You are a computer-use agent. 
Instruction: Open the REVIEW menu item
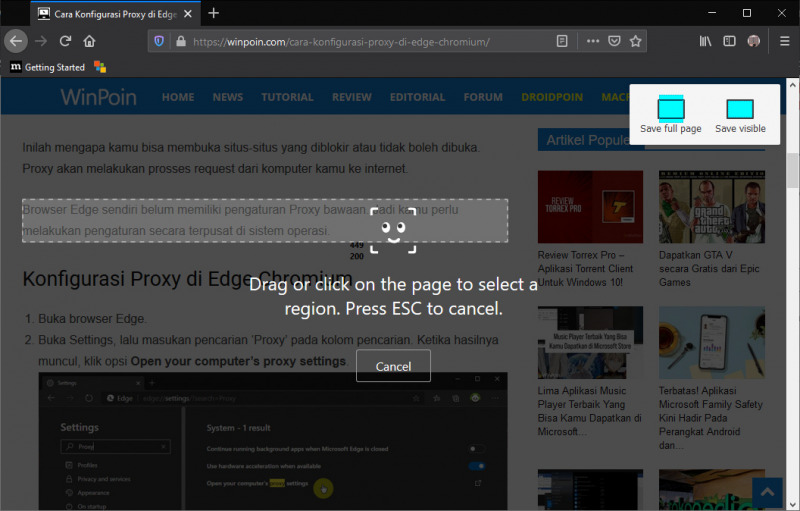click(352, 97)
